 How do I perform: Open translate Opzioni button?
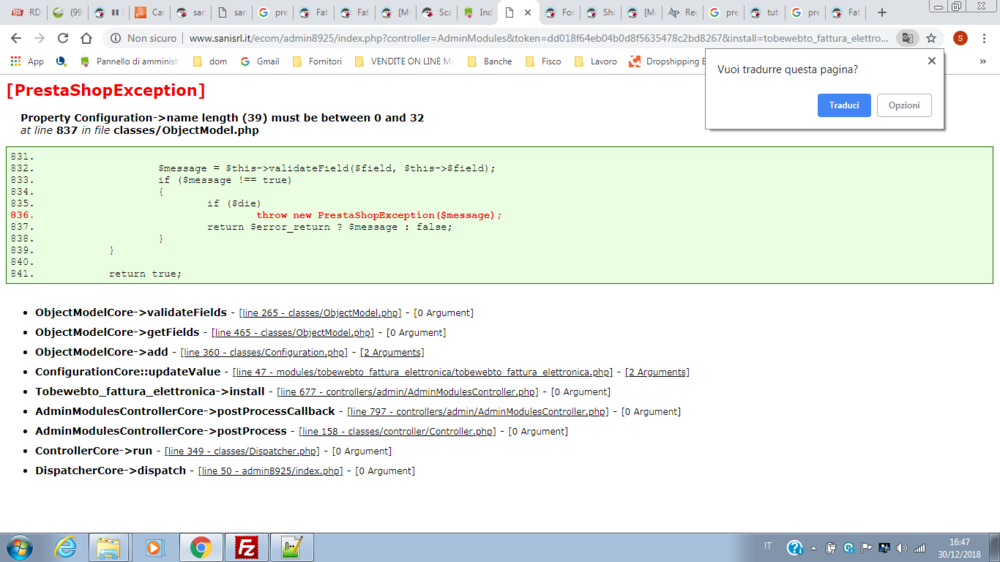click(904, 105)
